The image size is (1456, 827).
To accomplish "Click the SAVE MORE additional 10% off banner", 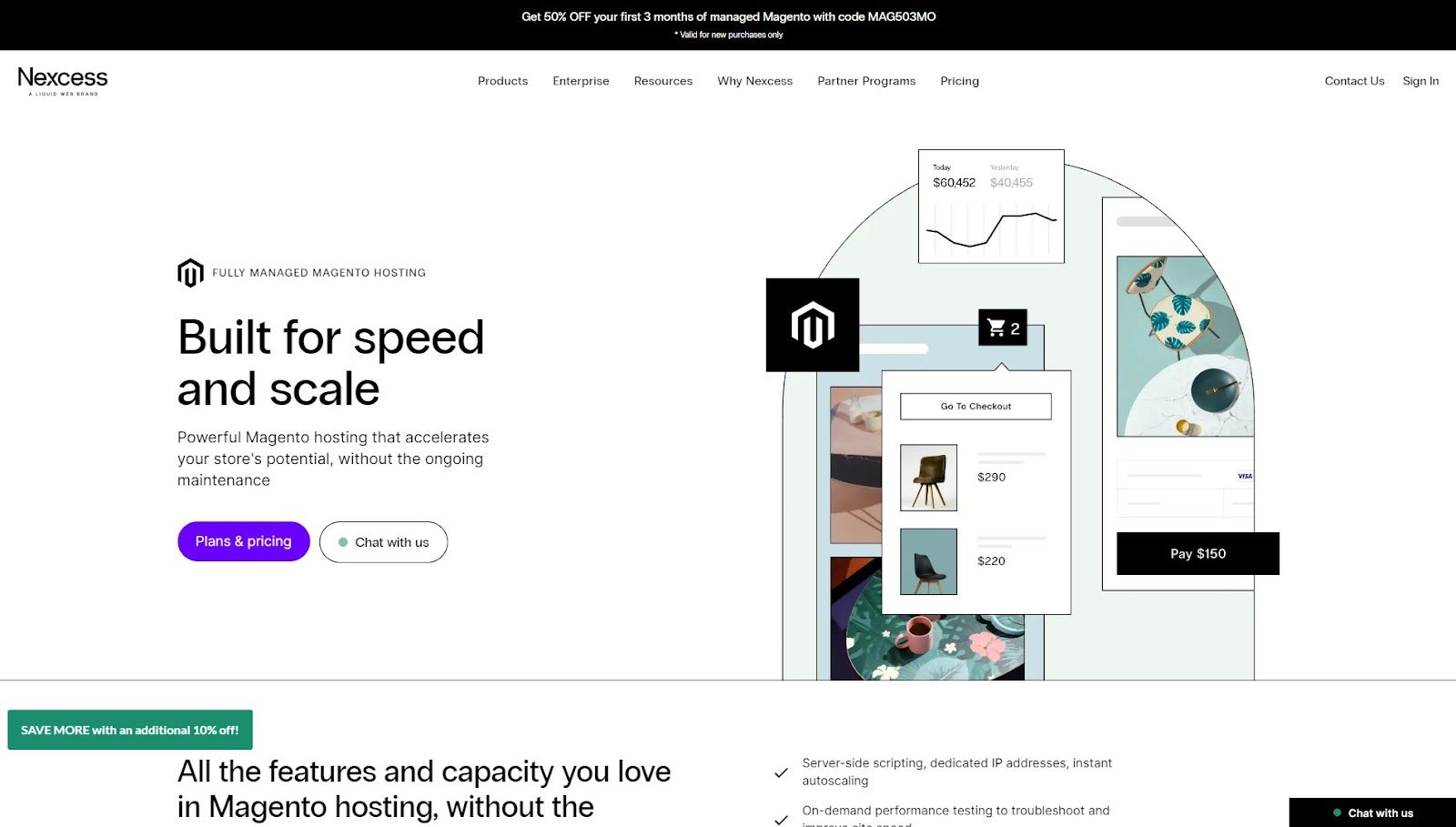I will click(130, 730).
